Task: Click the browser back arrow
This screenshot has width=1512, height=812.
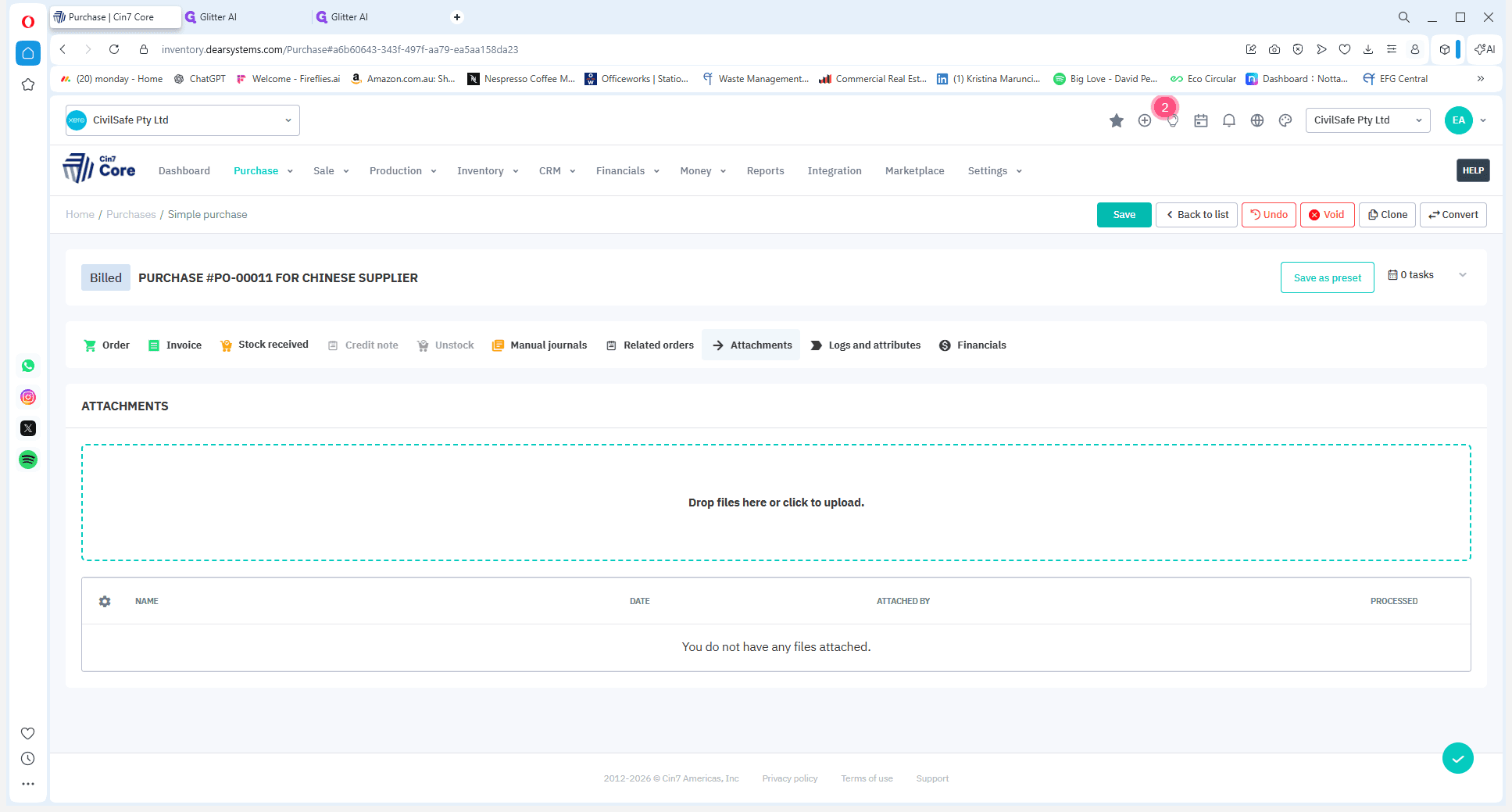Action: [x=63, y=49]
